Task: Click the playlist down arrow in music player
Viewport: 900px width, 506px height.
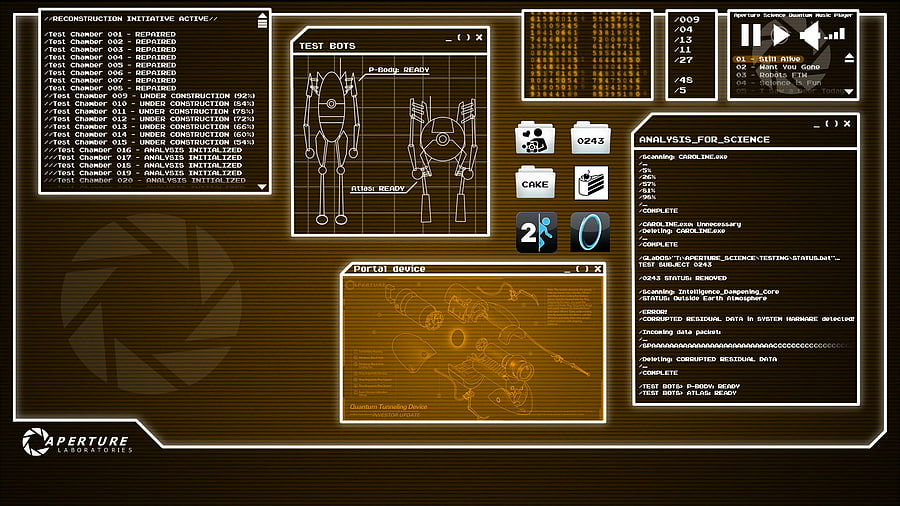Action: tap(849, 91)
